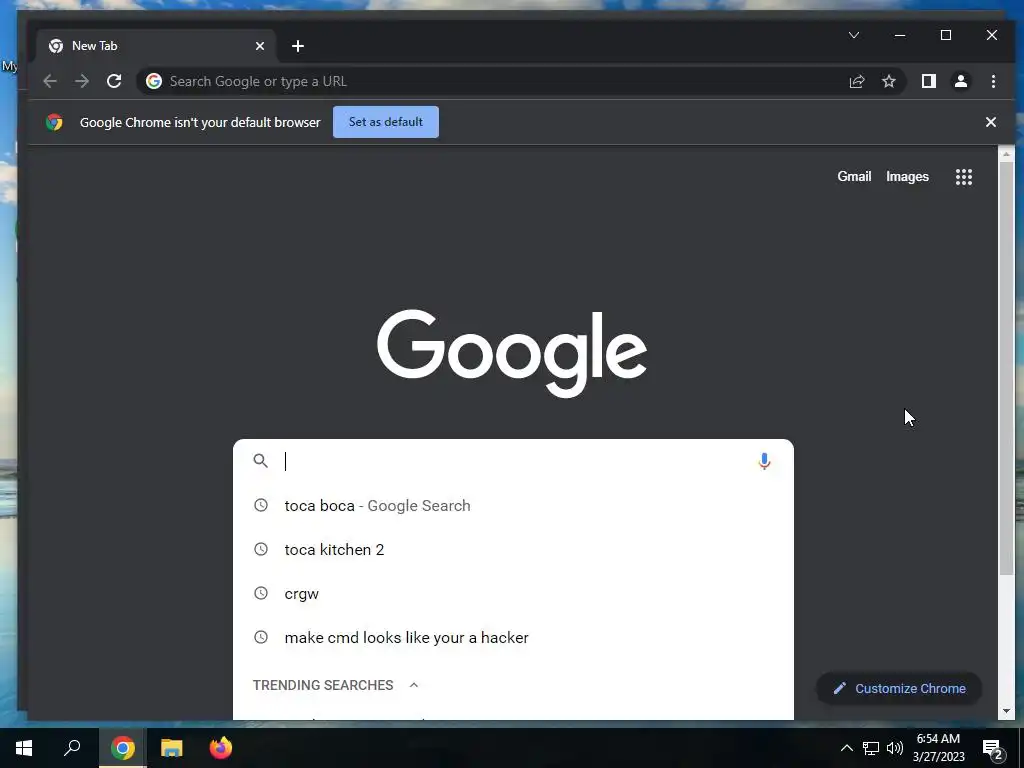Screen dimensions: 1024x768
Task: Click the page vertical scrollbar thumb
Action: (x=1006, y=368)
